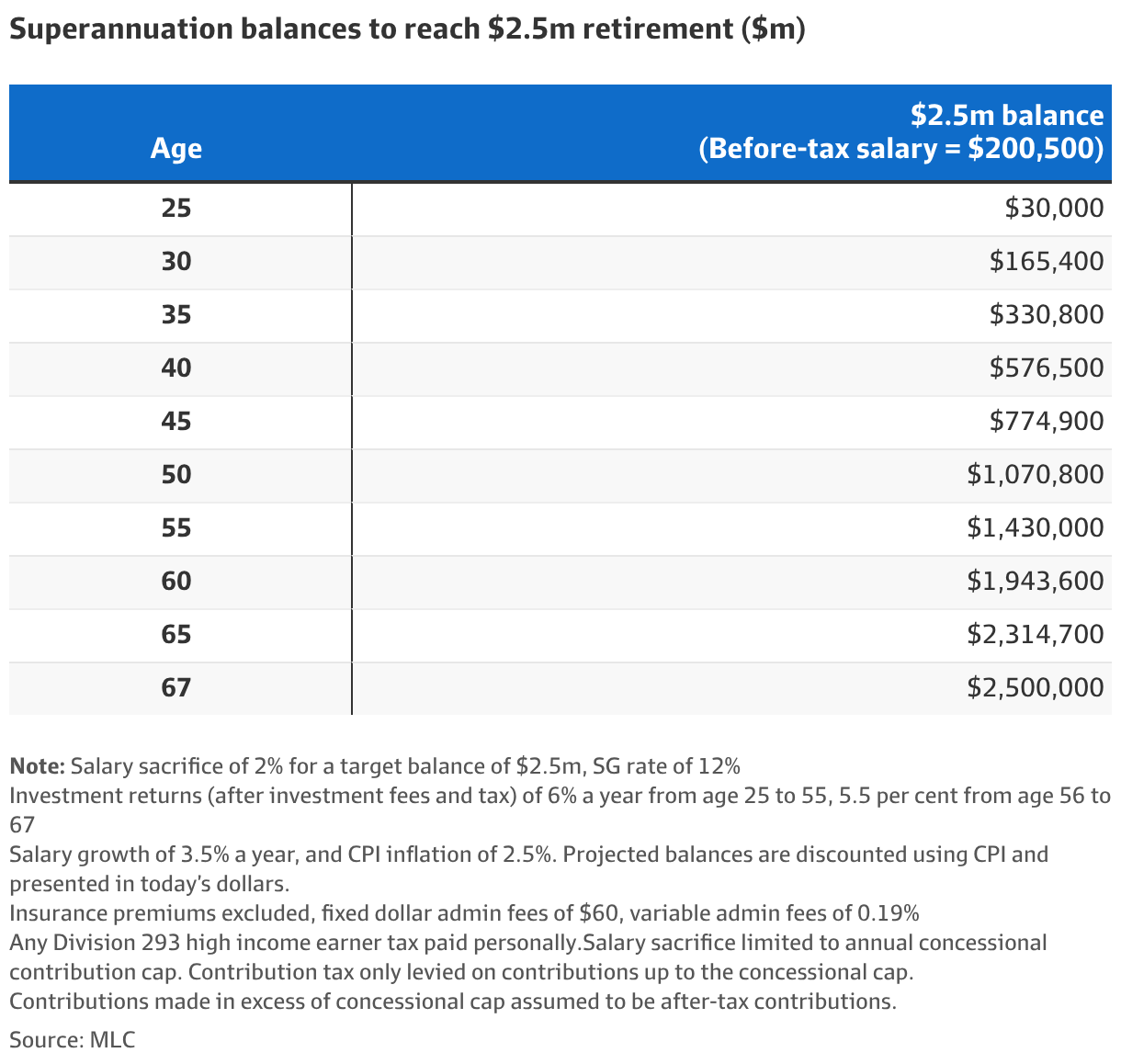This screenshot has width=1121, height=1064.
Task: Select the age 40 row label
Action: 176,368
